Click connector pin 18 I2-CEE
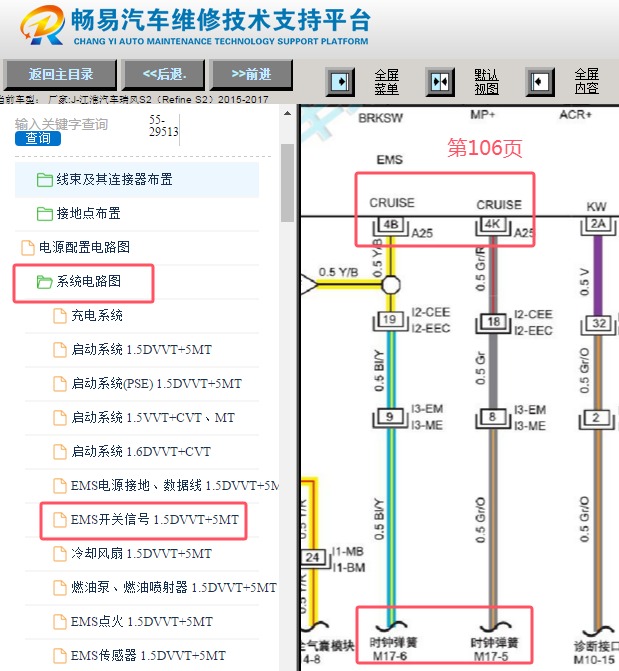Viewport: 619px width, 671px height. (x=493, y=322)
